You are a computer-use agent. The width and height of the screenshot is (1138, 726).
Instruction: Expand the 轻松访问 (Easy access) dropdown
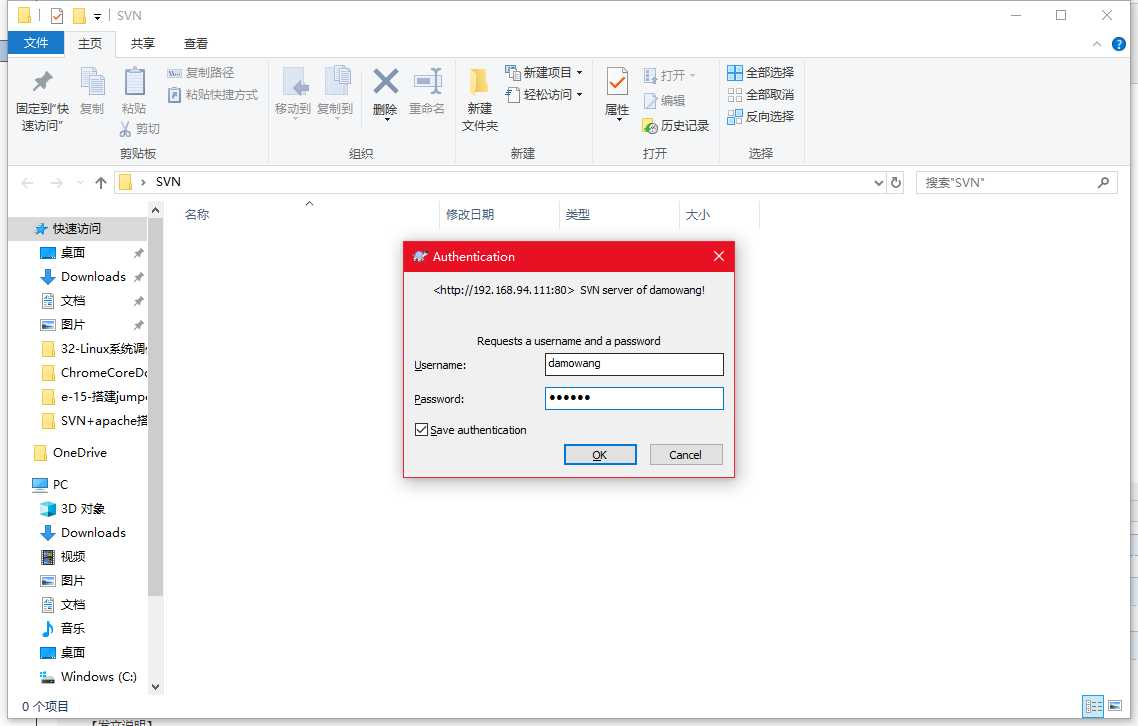coord(579,94)
